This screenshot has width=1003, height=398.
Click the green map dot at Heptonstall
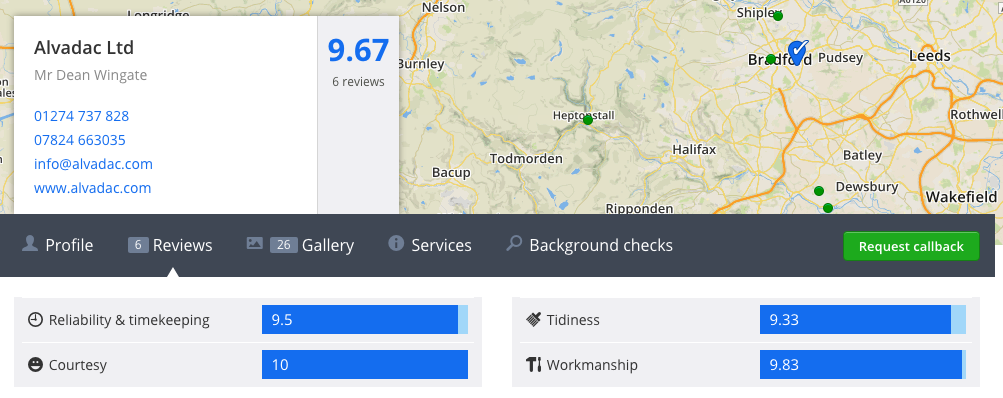point(588,120)
